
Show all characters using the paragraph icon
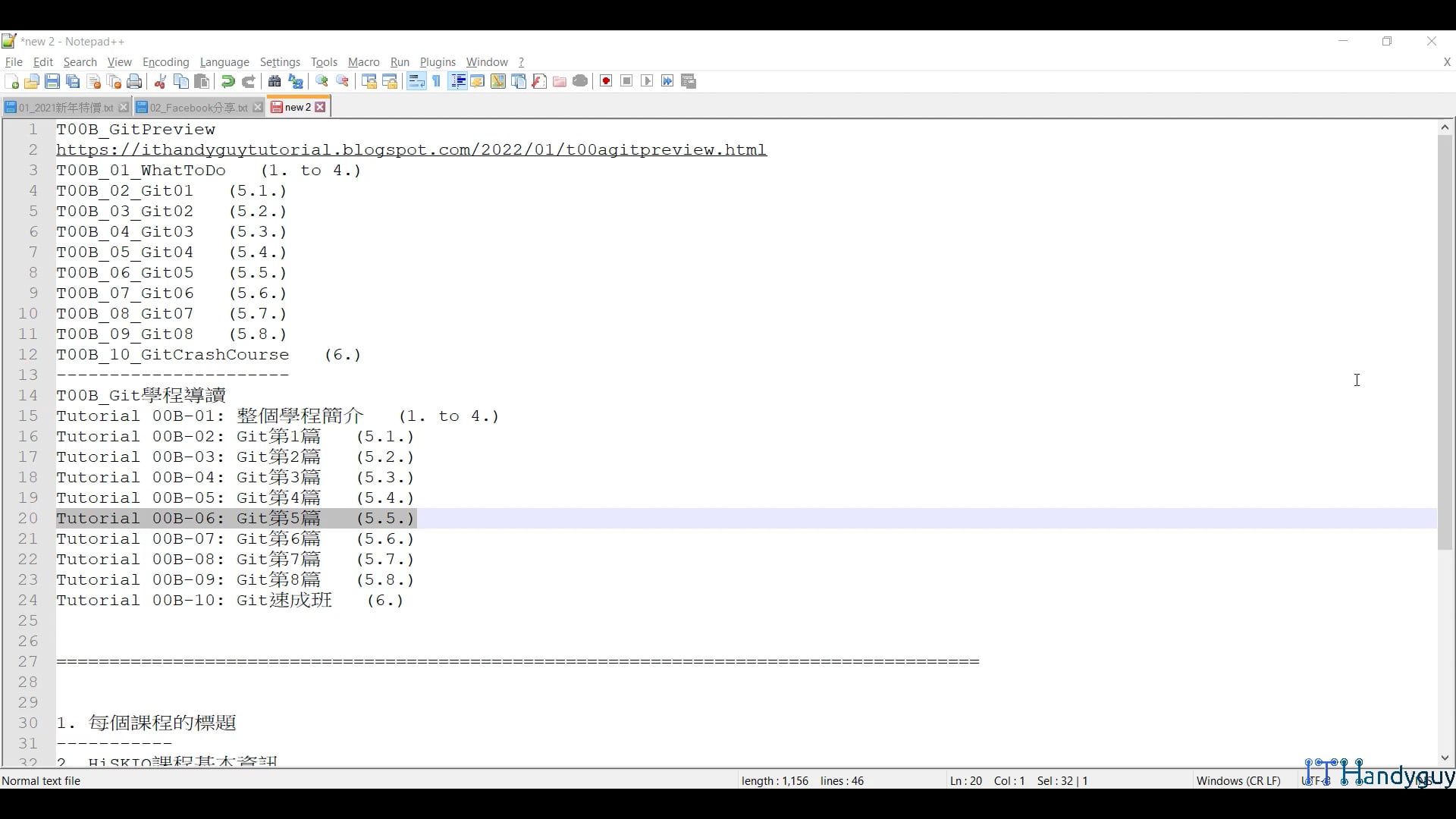pyautogui.click(x=437, y=81)
